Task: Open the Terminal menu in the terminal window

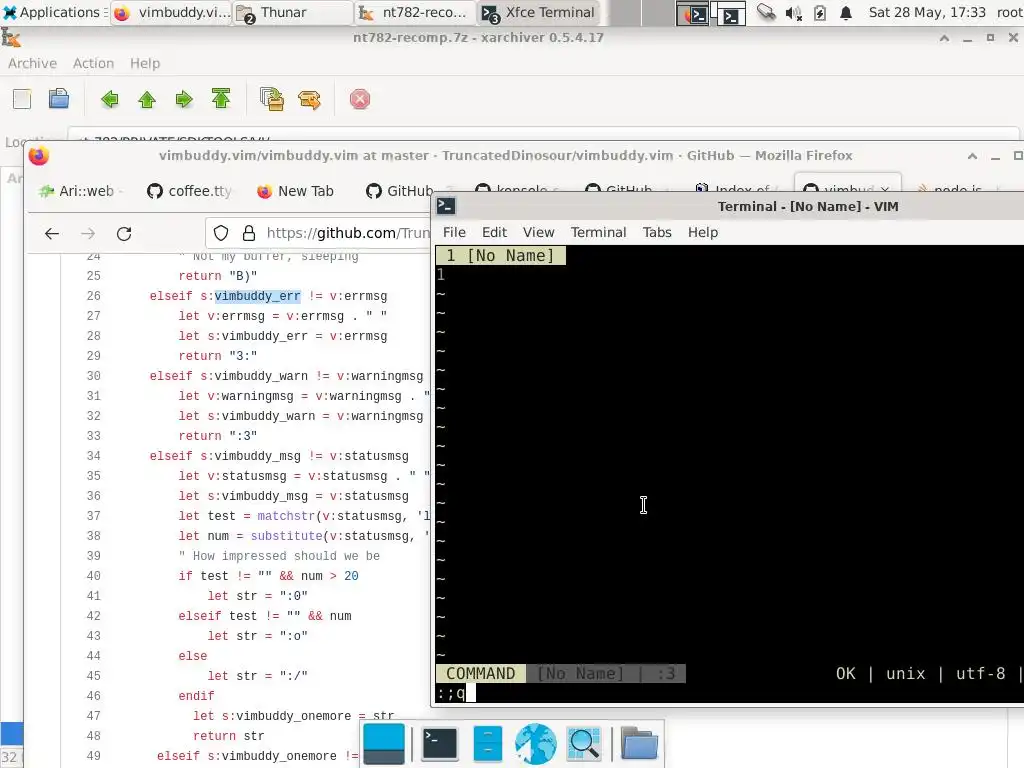Action: 598,232
